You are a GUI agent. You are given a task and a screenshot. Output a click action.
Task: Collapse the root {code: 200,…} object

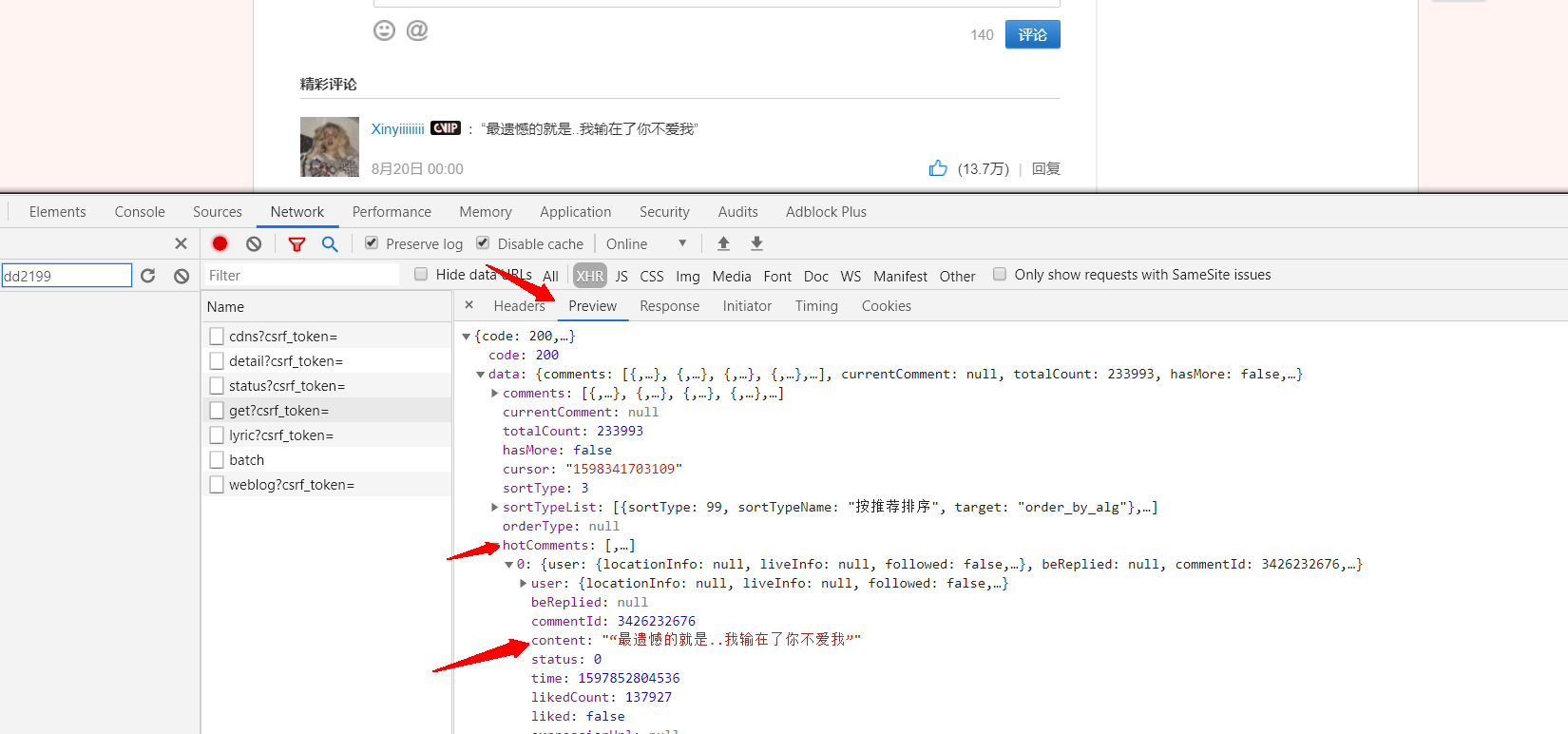pyautogui.click(x=466, y=336)
